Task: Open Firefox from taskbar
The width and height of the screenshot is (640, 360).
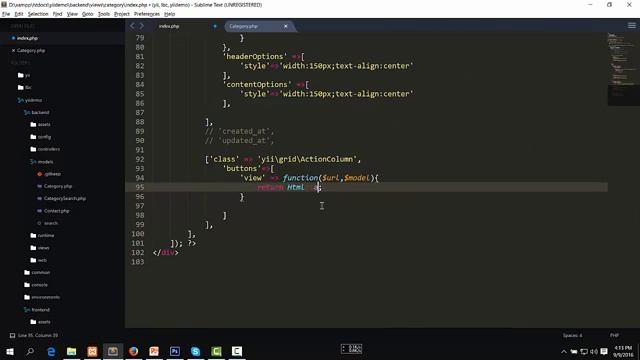Action: tap(133, 351)
